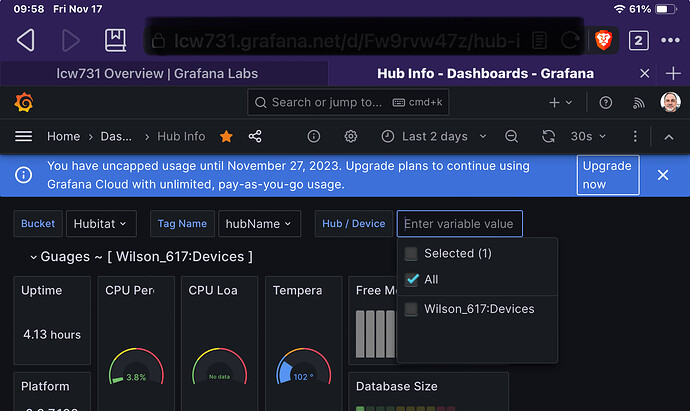The image size is (690, 411).
Task: Click the No data CPU load gauge
Action: [x=220, y=367]
